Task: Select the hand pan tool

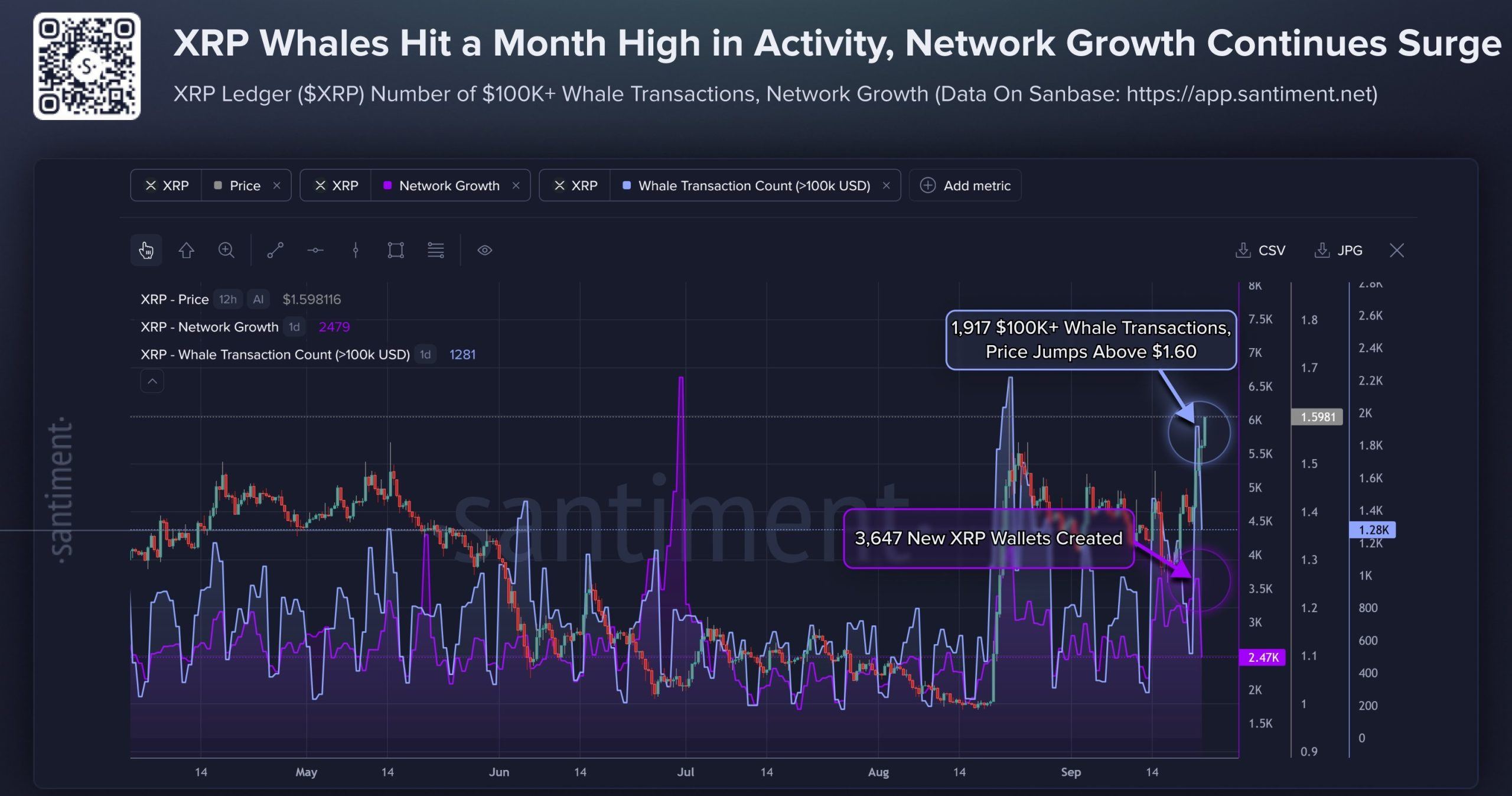Action: tap(146, 251)
